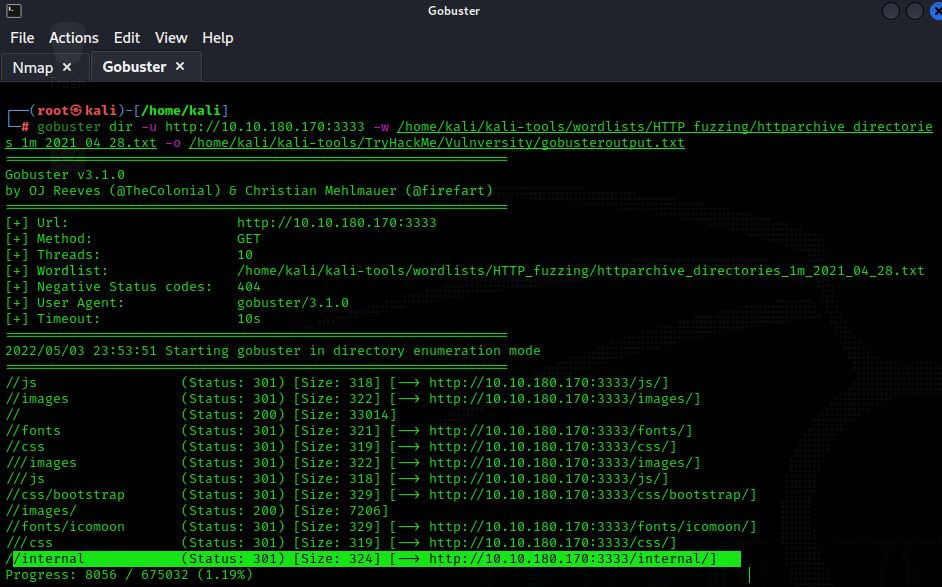Screen dimensions: 942x587
Task: Expand the Edit menu
Action: click(x=127, y=38)
